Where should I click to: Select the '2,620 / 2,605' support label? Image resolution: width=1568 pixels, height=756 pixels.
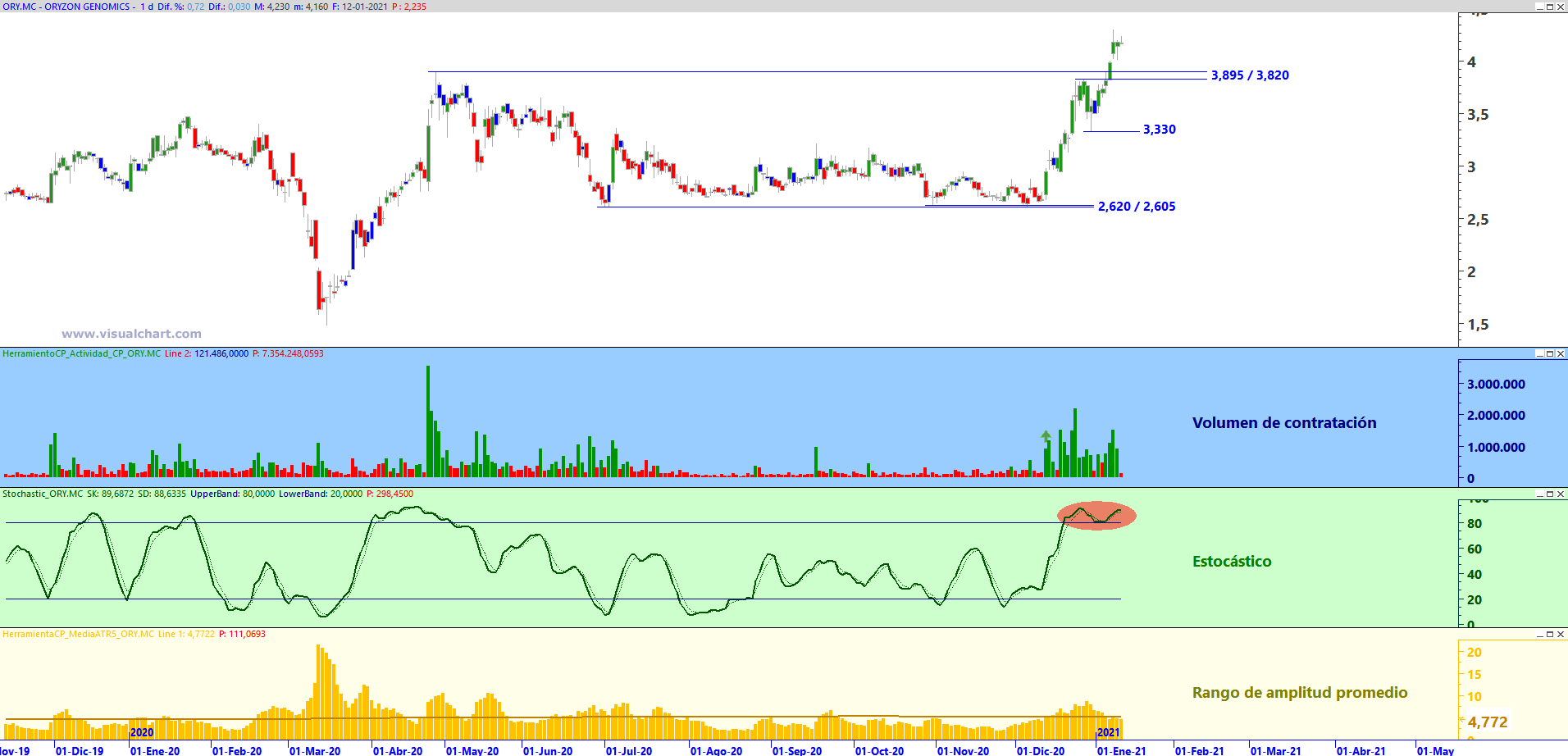(1137, 207)
